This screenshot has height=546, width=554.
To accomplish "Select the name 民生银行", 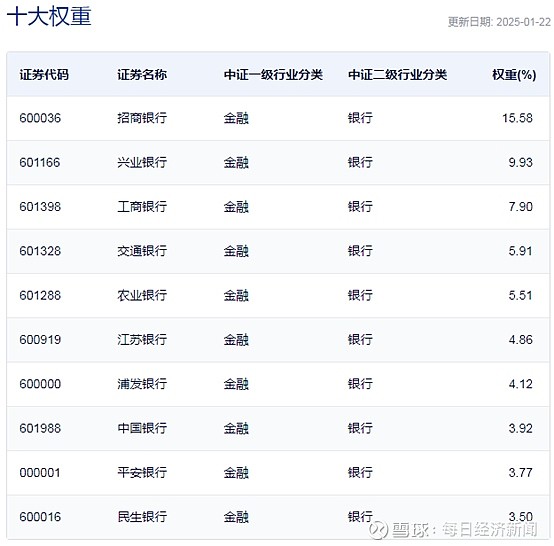I will tap(142, 517).
